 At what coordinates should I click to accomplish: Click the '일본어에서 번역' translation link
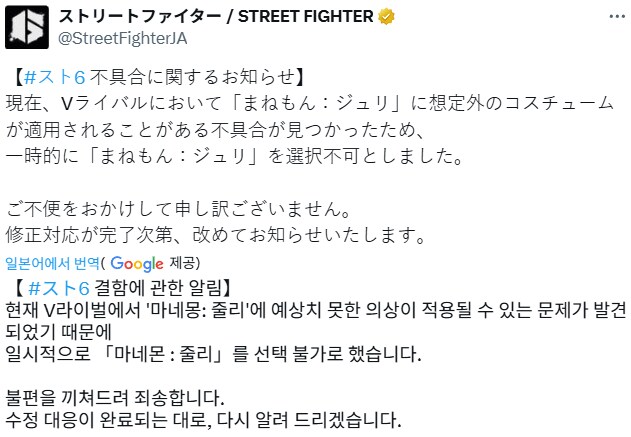53,264
